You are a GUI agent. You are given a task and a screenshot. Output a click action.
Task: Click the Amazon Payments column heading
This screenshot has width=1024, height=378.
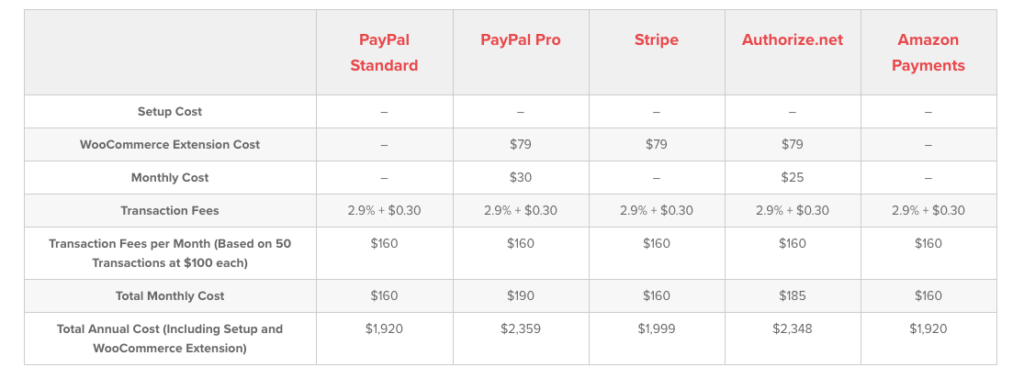click(x=928, y=53)
